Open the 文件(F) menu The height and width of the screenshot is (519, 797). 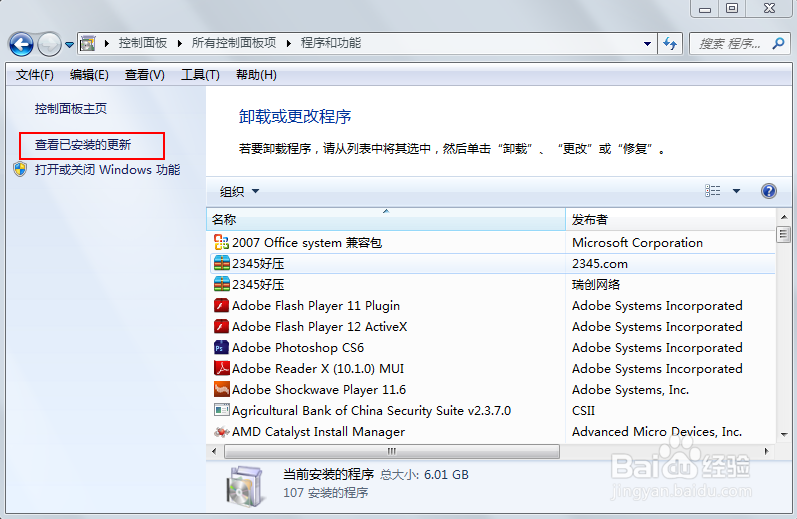pyautogui.click(x=35, y=75)
